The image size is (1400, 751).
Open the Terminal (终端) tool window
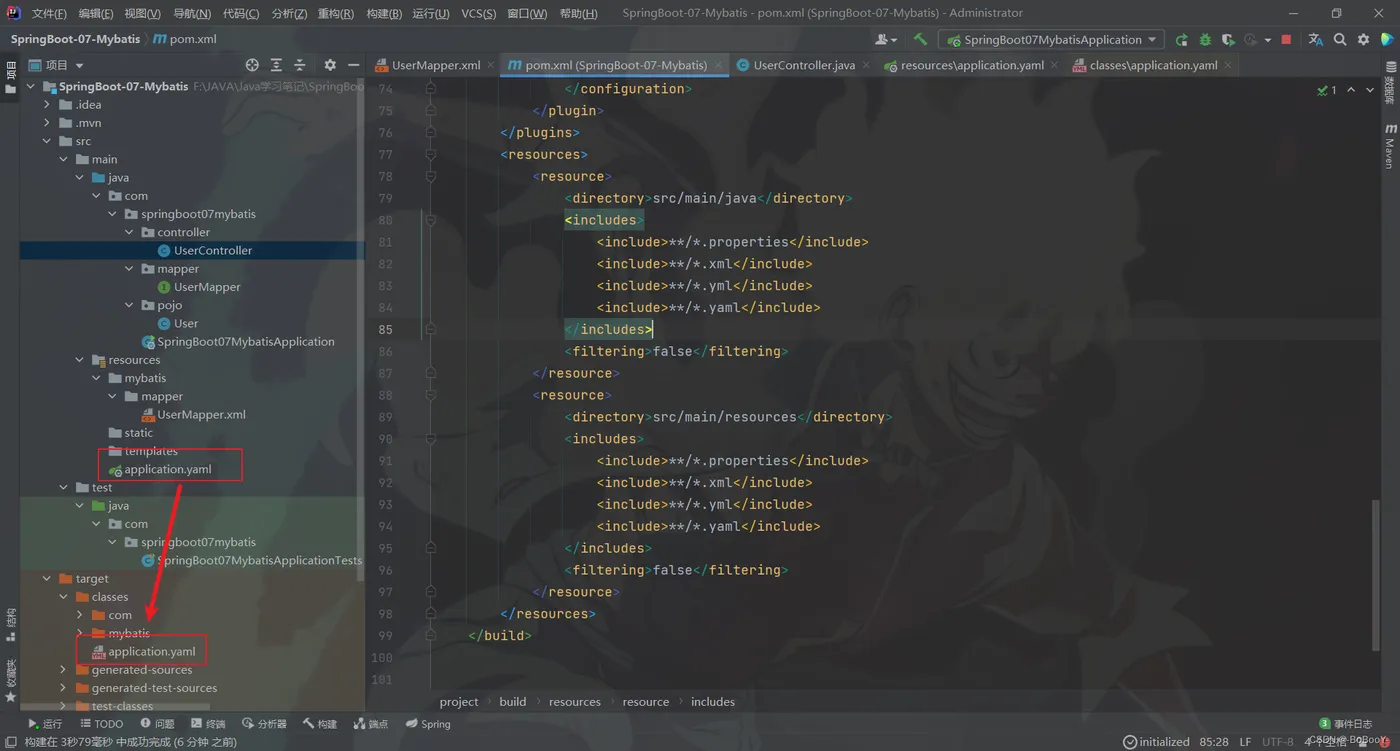pyautogui.click(x=208, y=724)
